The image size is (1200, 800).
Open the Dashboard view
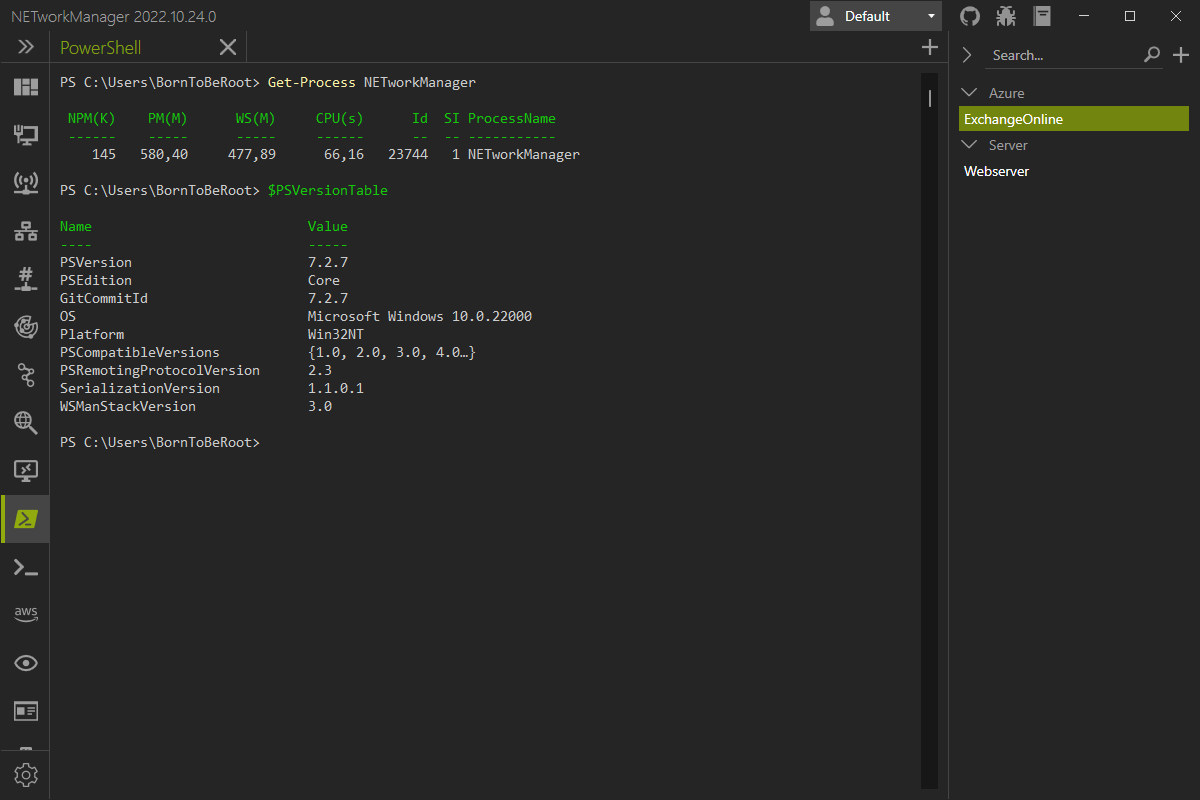[x=25, y=87]
